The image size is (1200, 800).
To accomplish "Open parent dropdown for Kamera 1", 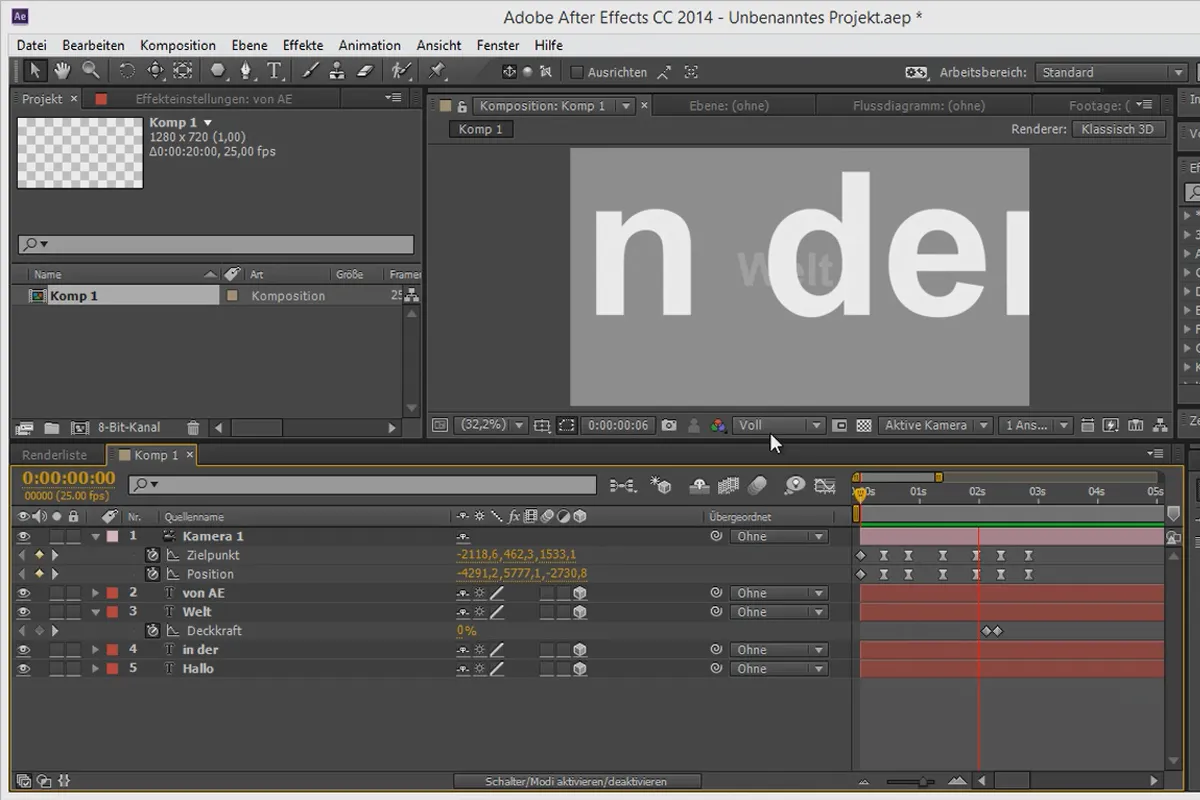I will tap(778, 536).
